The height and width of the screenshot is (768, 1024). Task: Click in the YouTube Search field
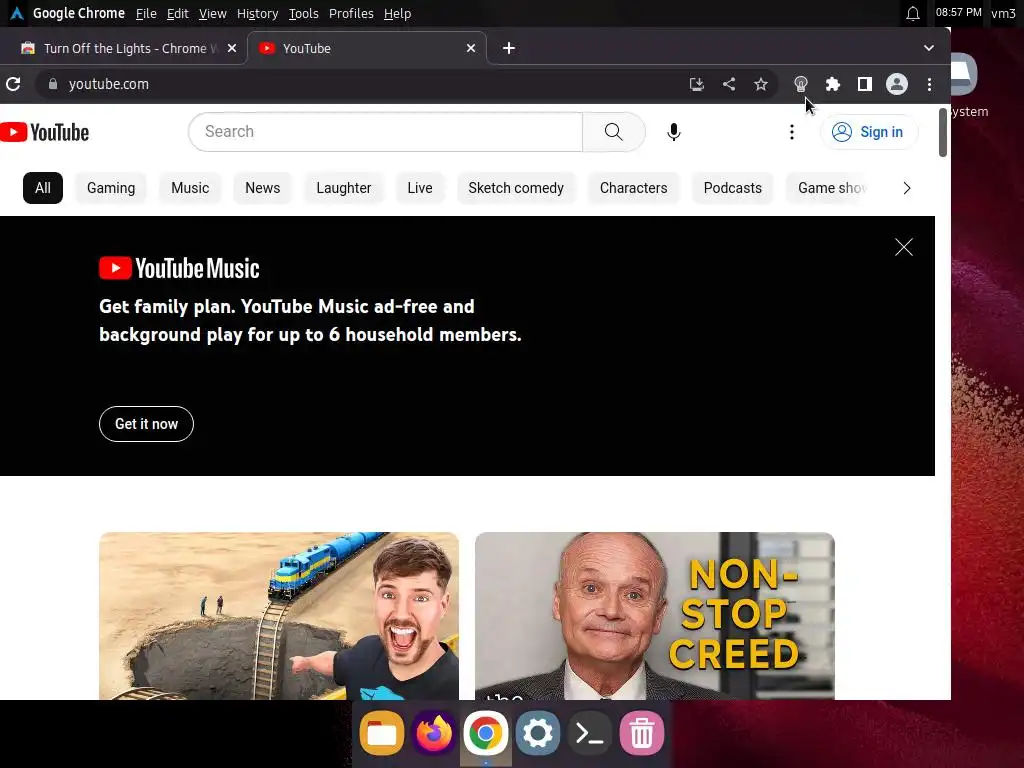pyautogui.click(x=385, y=132)
